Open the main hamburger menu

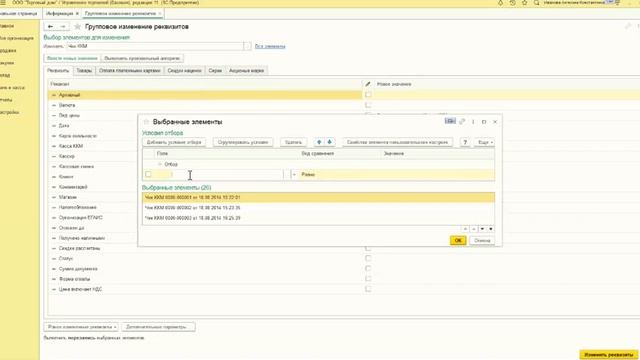pos(3,3)
